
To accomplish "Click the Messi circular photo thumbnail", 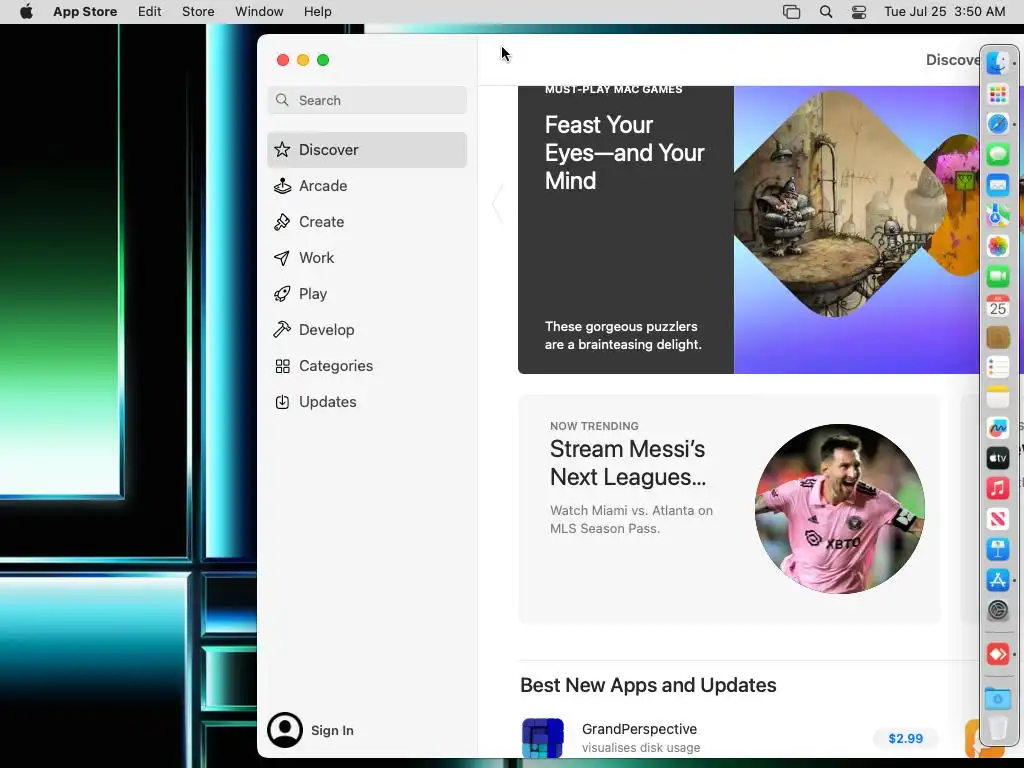I will [839, 509].
